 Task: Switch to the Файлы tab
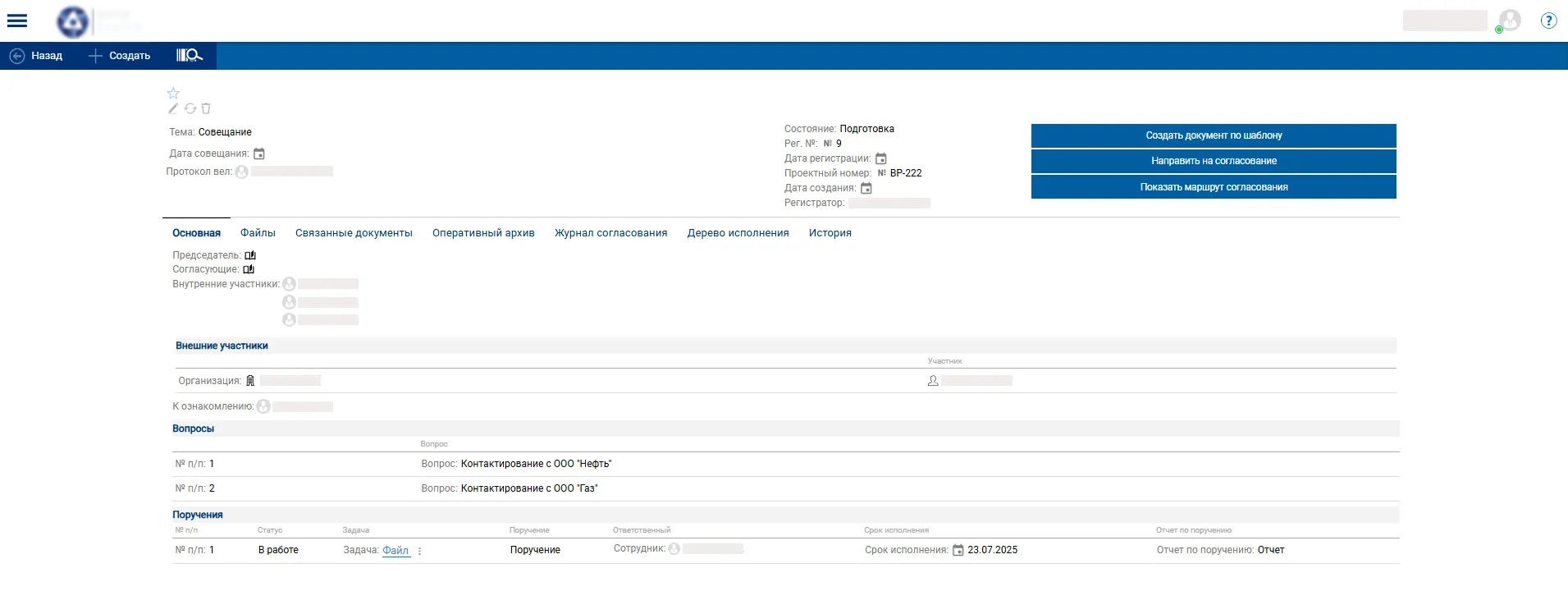tap(258, 233)
